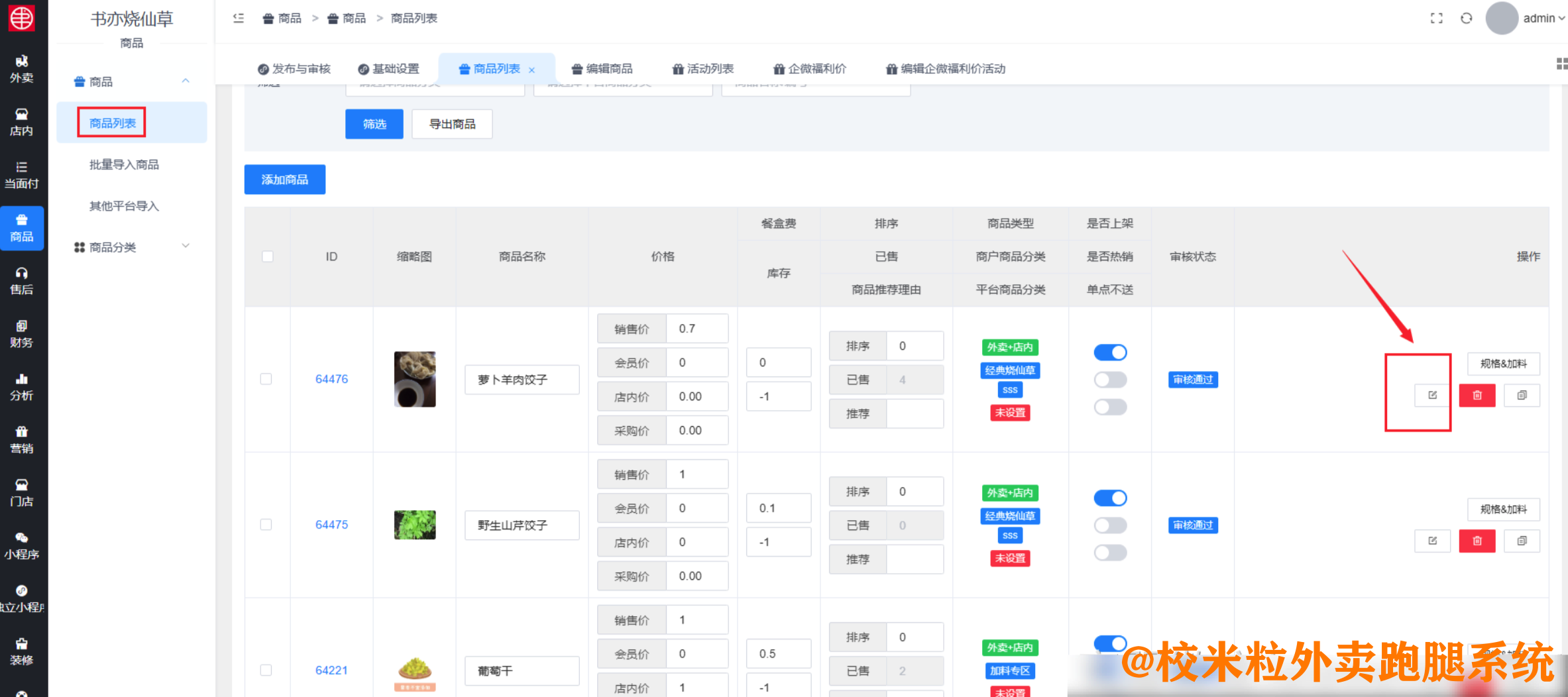This screenshot has width=1568, height=697.
Task: Enable the hot-sale toggle for 野生山芹饺子
Action: [x=1110, y=525]
